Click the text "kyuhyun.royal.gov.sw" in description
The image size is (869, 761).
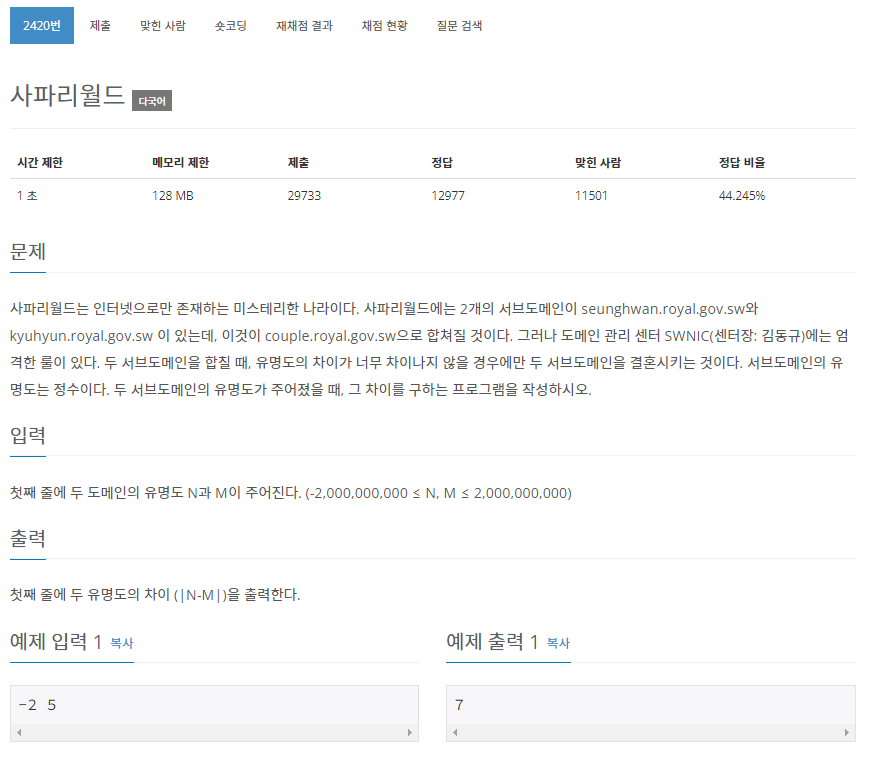pyautogui.click(x=81, y=336)
